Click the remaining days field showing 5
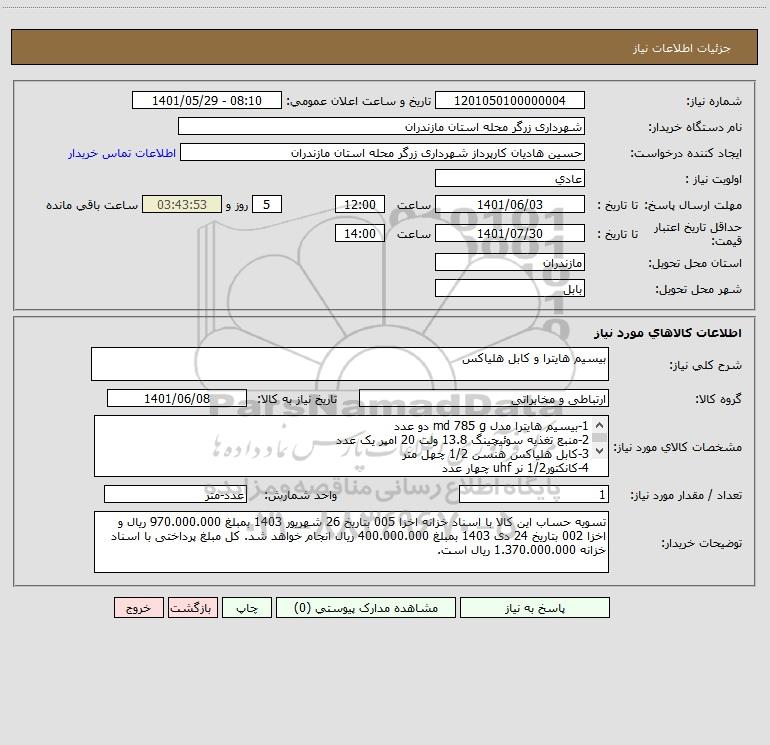 click(x=267, y=204)
